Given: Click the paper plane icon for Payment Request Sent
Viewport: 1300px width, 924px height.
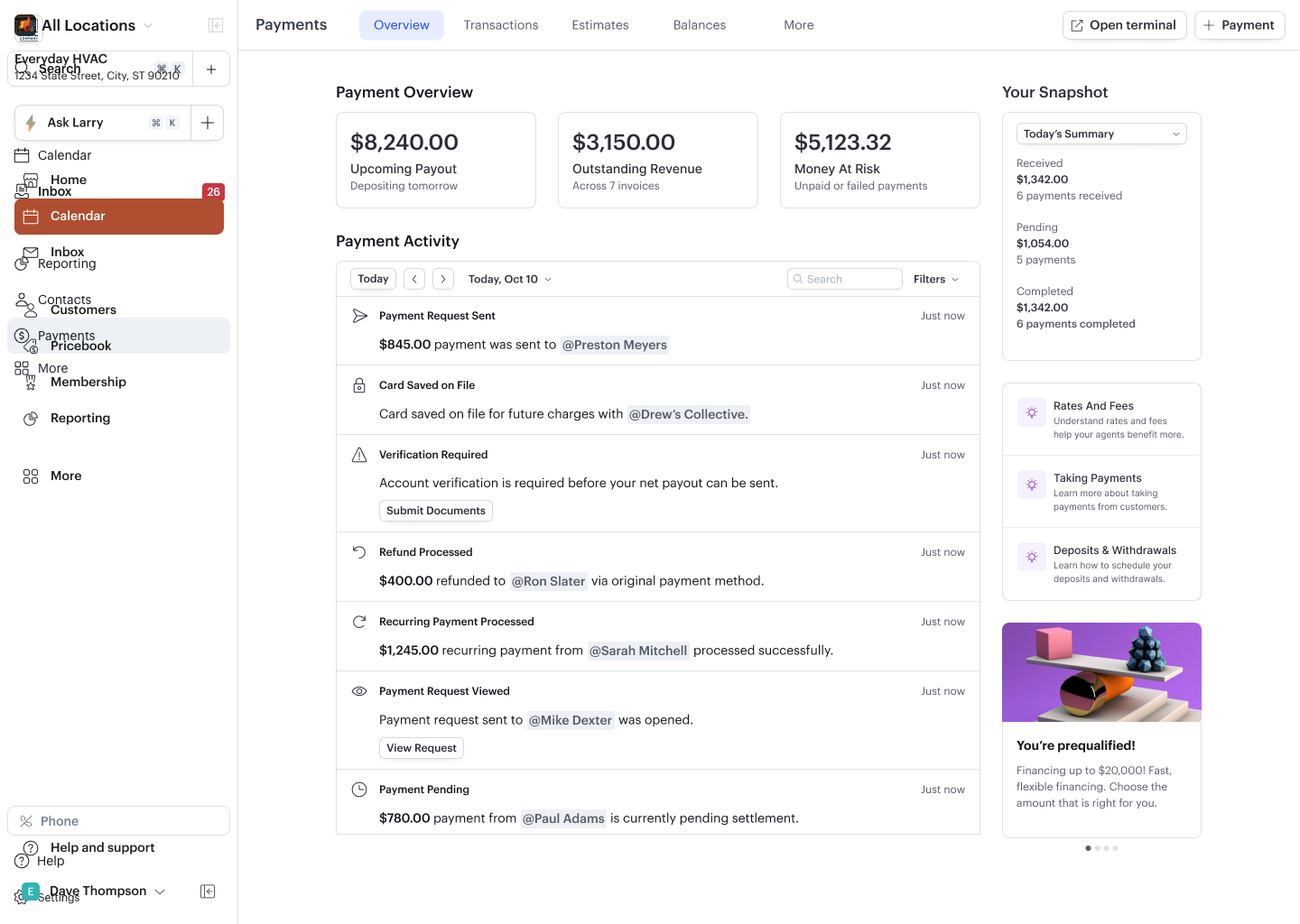Looking at the screenshot, I should pos(359,316).
